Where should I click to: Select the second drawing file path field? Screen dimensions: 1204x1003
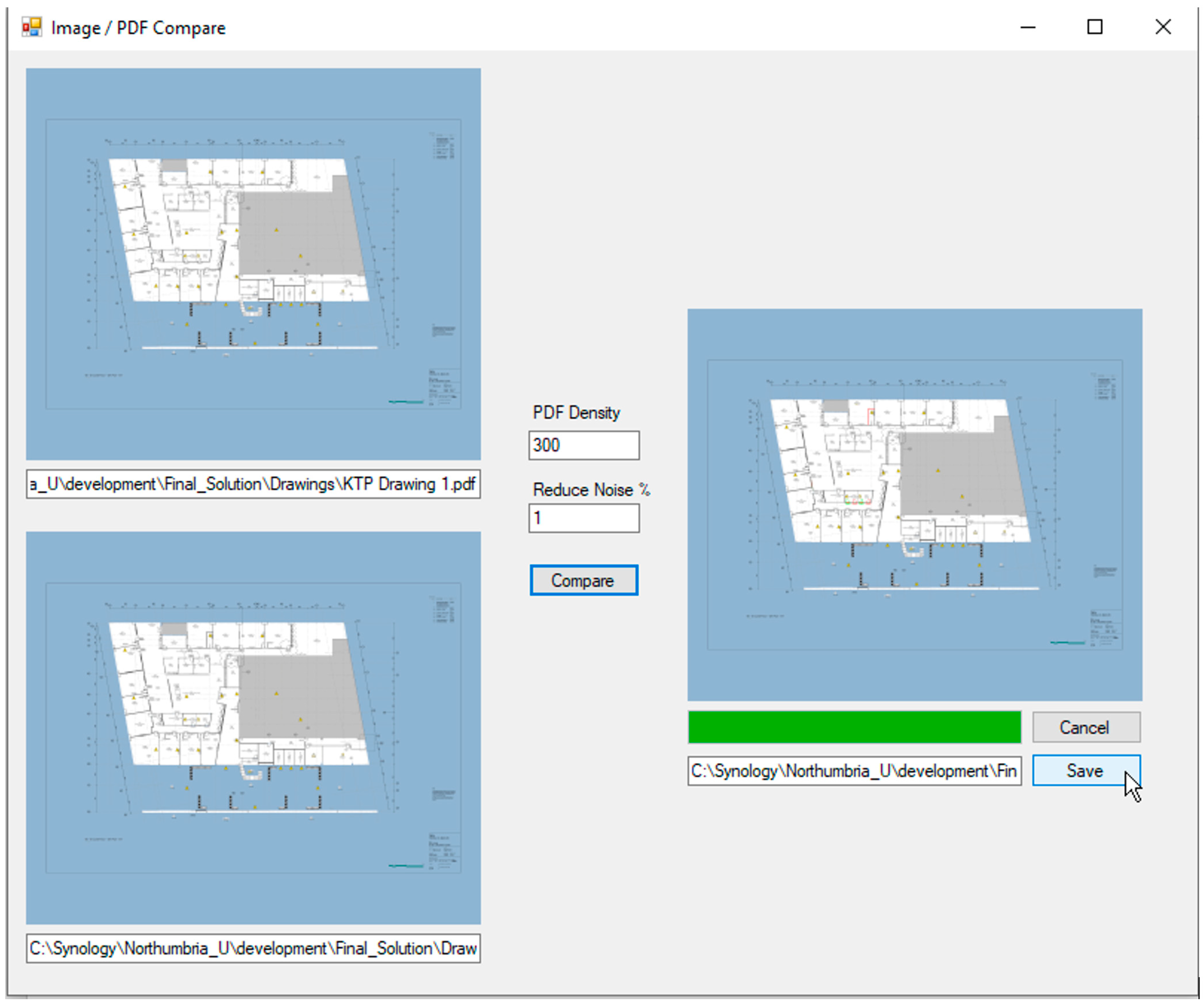253,948
